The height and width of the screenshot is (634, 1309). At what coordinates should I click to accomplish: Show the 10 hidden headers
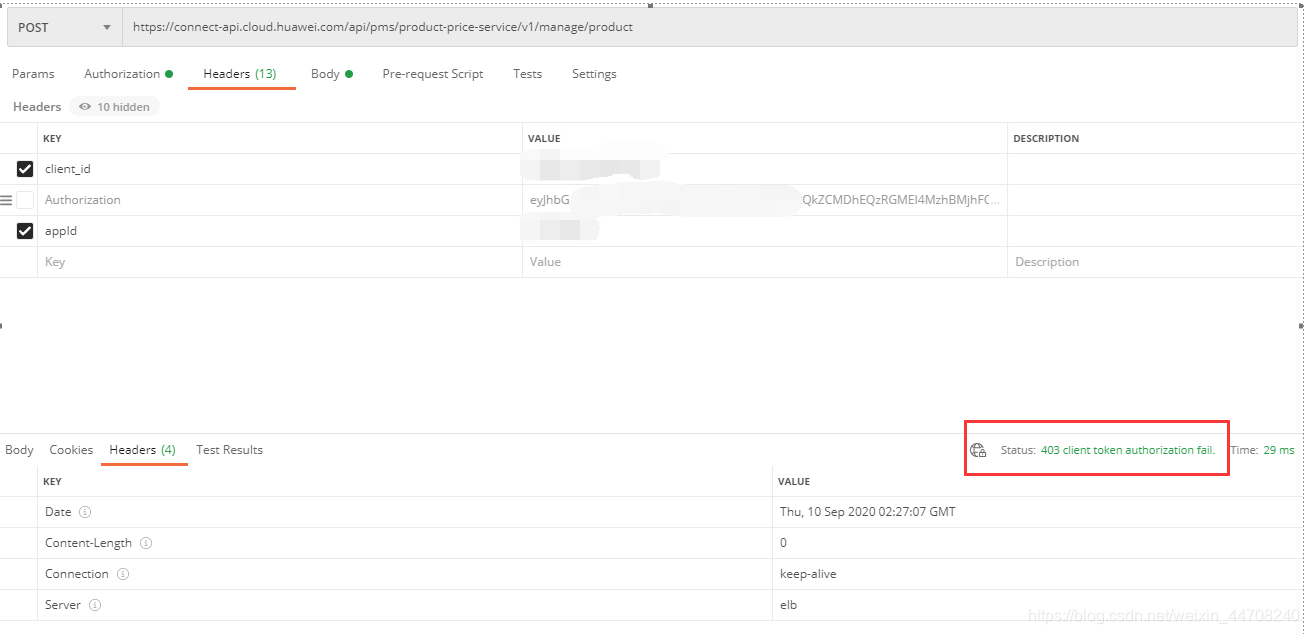(114, 107)
